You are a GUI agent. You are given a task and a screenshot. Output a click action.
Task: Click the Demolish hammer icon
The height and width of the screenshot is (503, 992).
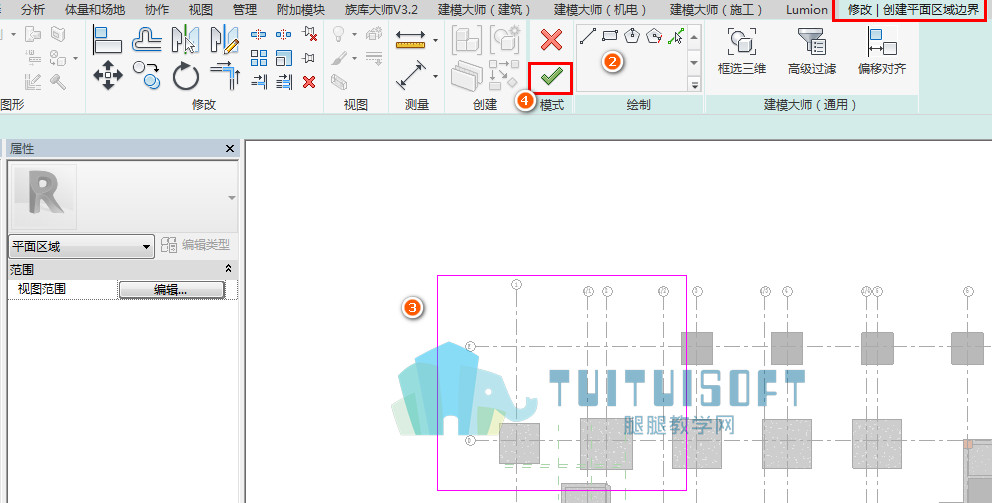[58, 82]
